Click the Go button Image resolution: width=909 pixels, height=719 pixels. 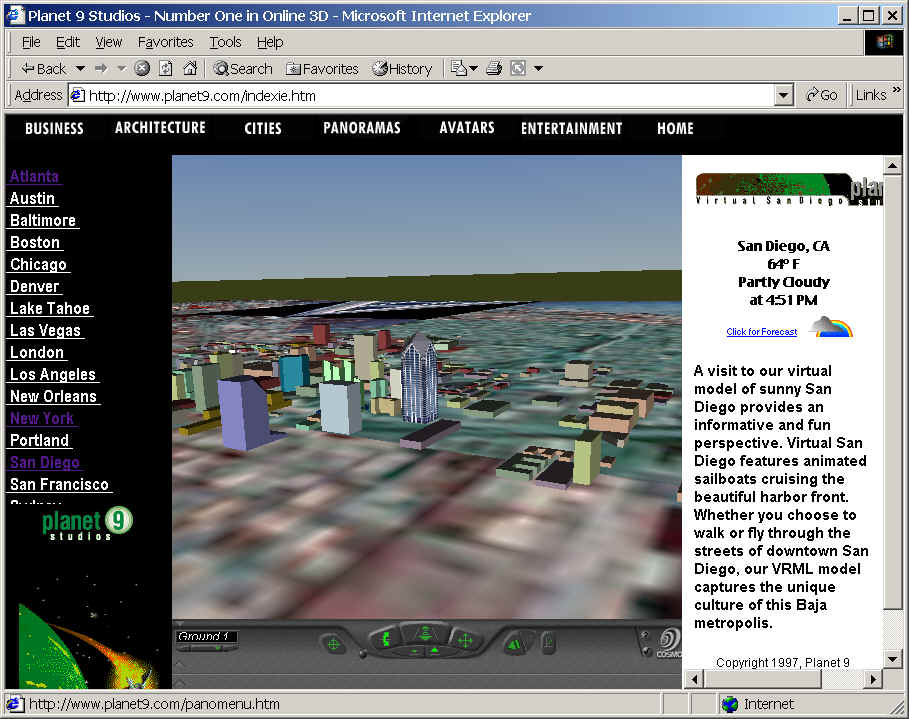(x=822, y=95)
